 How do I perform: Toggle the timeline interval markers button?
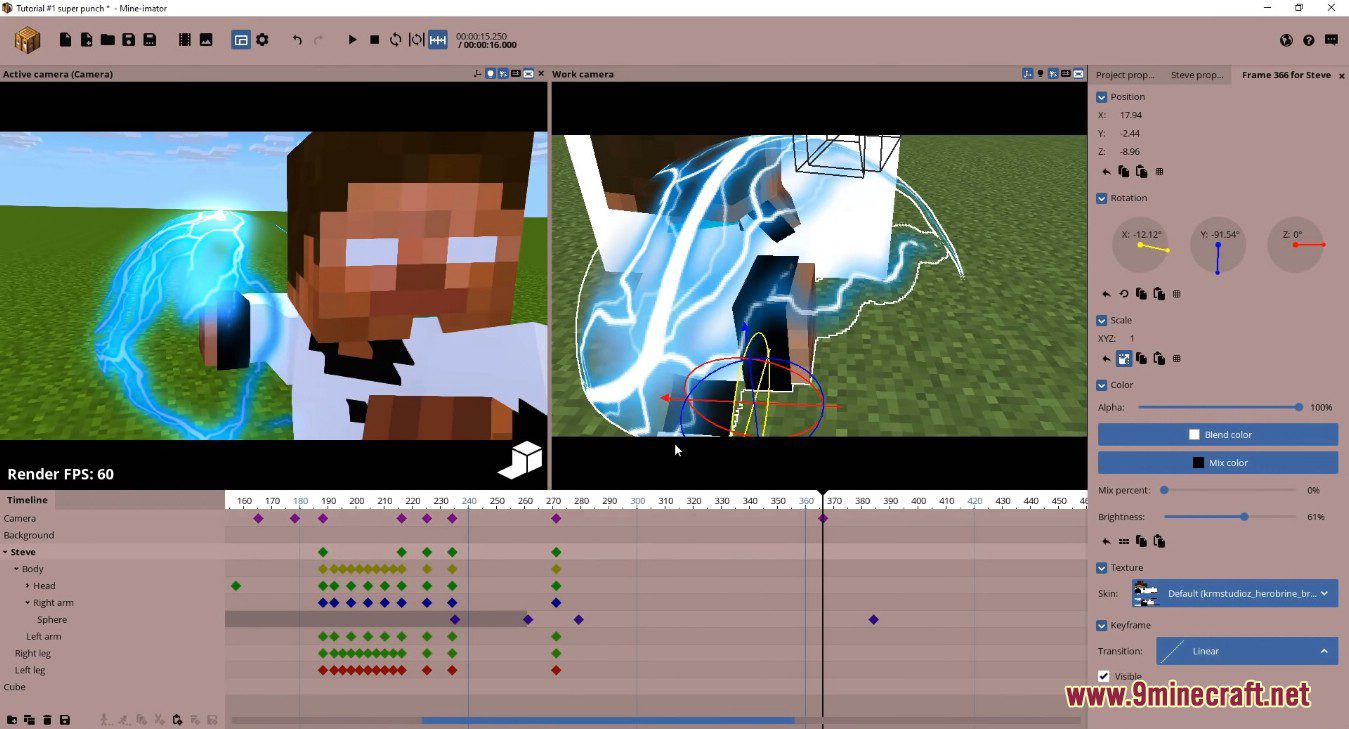[x=438, y=40]
